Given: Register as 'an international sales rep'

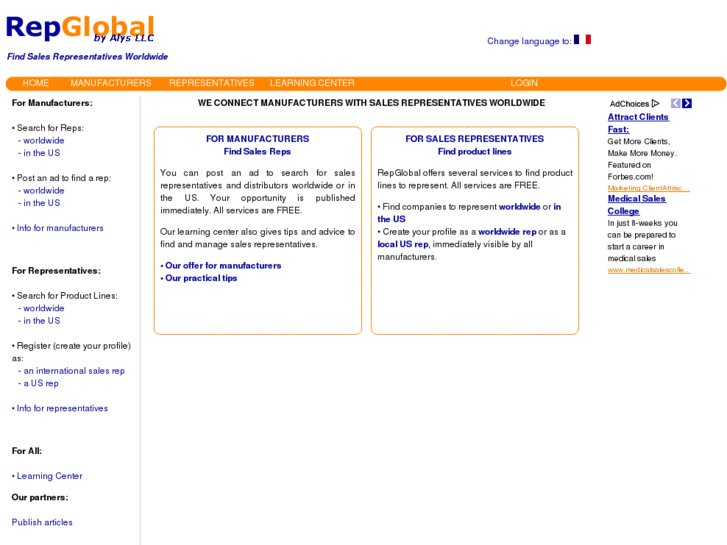Looking at the screenshot, I should click(x=74, y=371).
